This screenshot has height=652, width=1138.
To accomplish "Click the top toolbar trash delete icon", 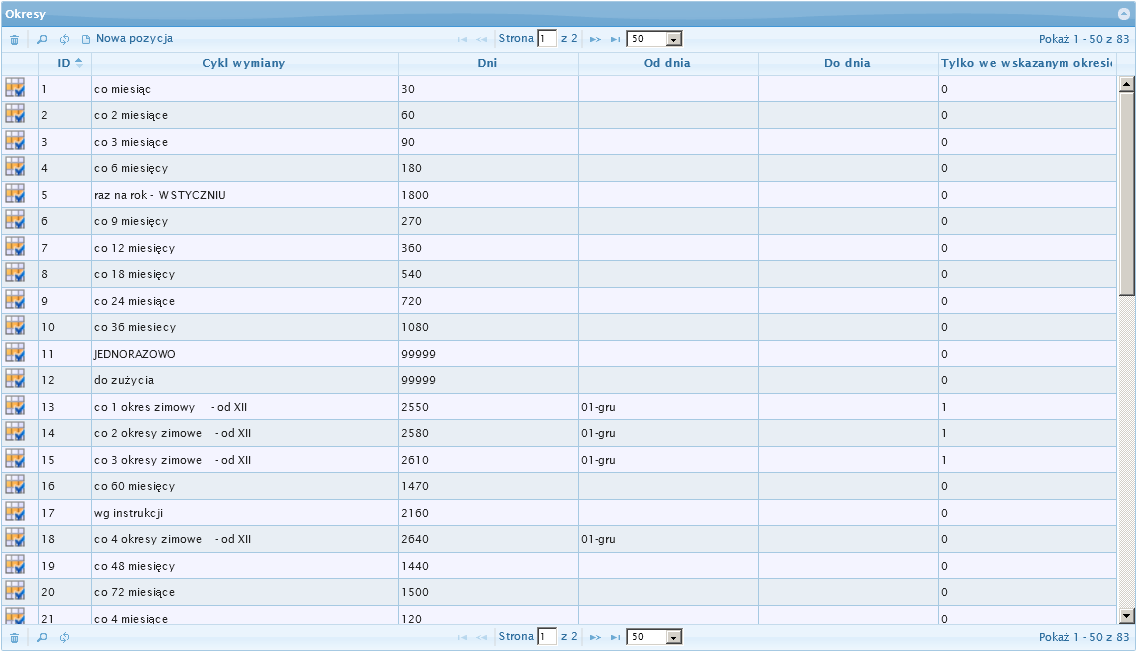I will 15,39.
